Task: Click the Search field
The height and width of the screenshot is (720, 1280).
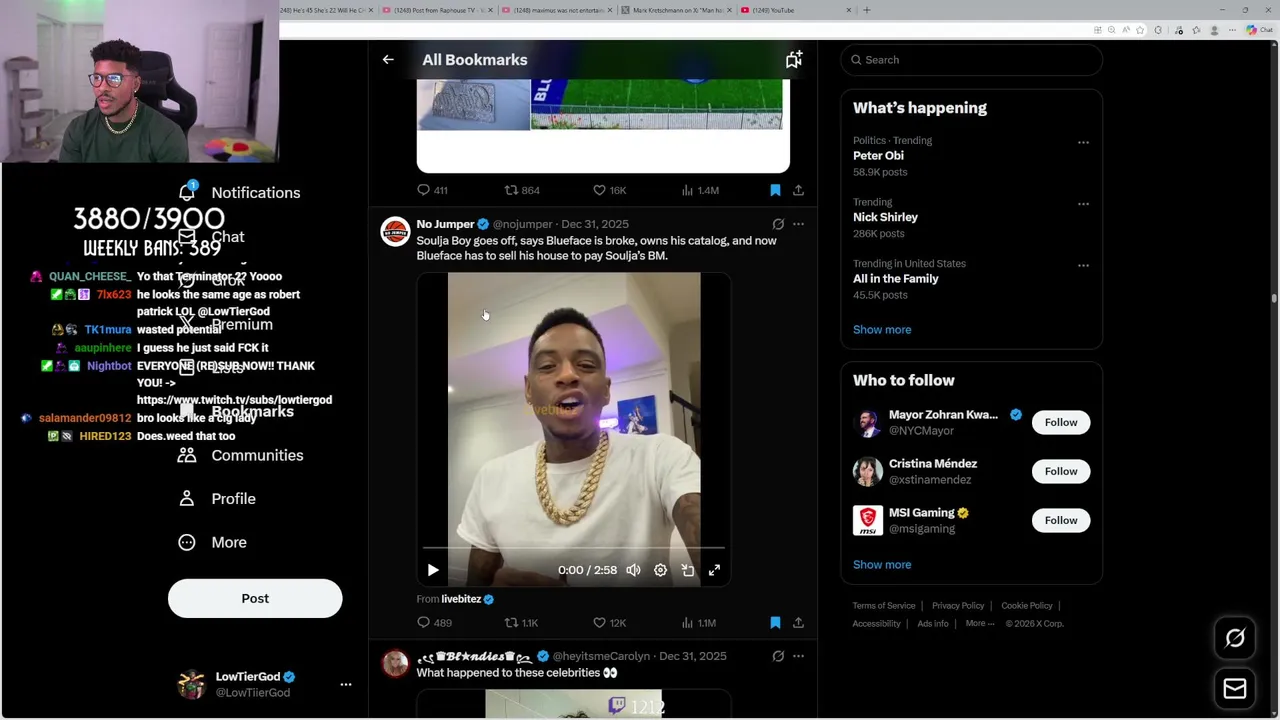Action: pyautogui.click(x=972, y=60)
